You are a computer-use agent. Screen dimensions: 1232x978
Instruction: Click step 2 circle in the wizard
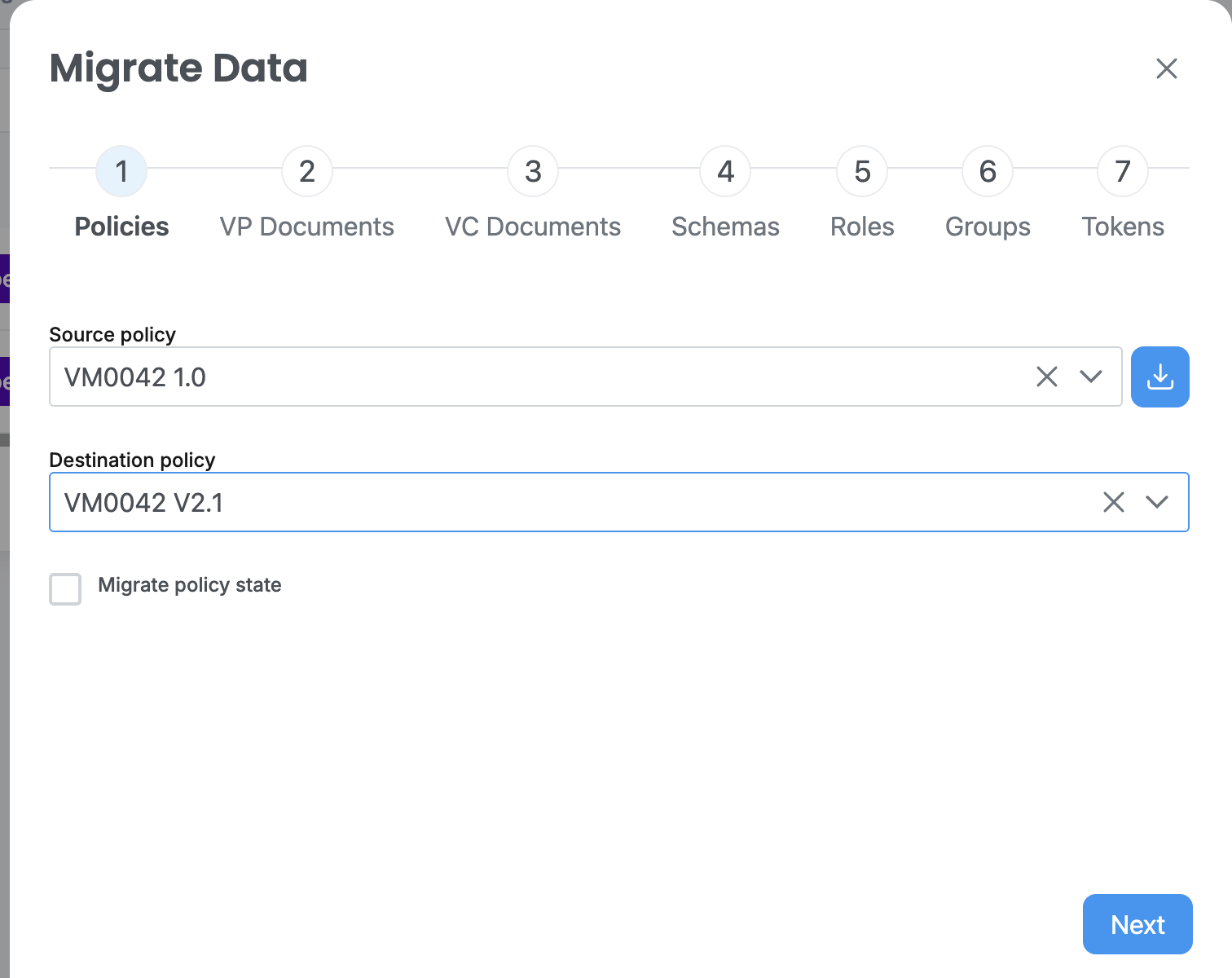(306, 171)
